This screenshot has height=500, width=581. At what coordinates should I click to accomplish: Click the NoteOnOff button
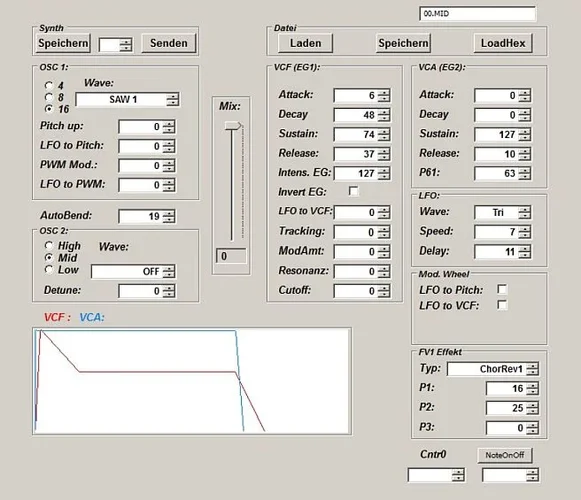pyautogui.click(x=505, y=455)
